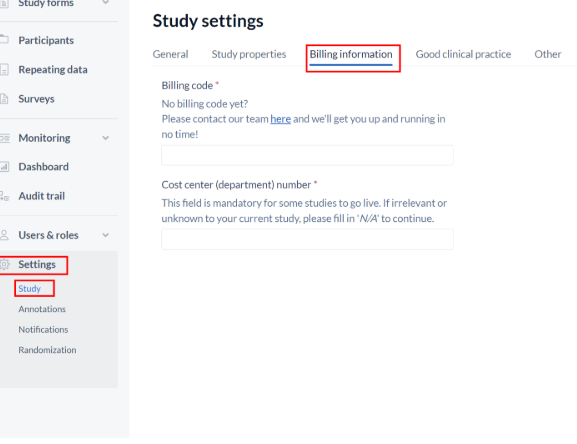Screen dimensions: 577x444
Task: Click the Monitoring icon in sidebar
Action: pos(4,138)
